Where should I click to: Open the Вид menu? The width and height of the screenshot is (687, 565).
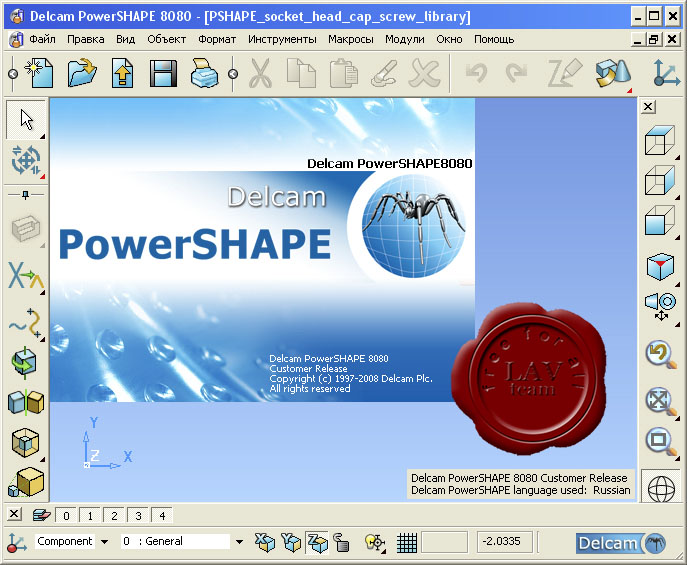click(x=125, y=39)
